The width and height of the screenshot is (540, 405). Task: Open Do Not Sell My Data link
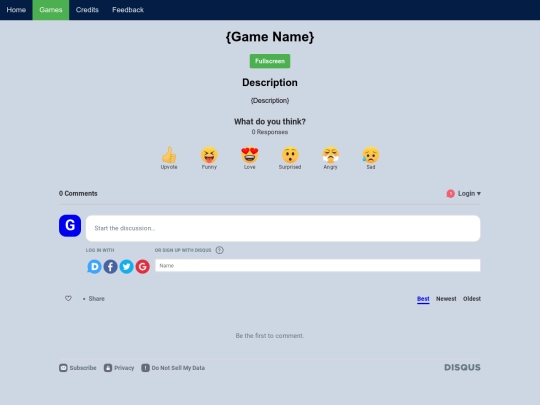pyautogui.click(x=178, y=368)
